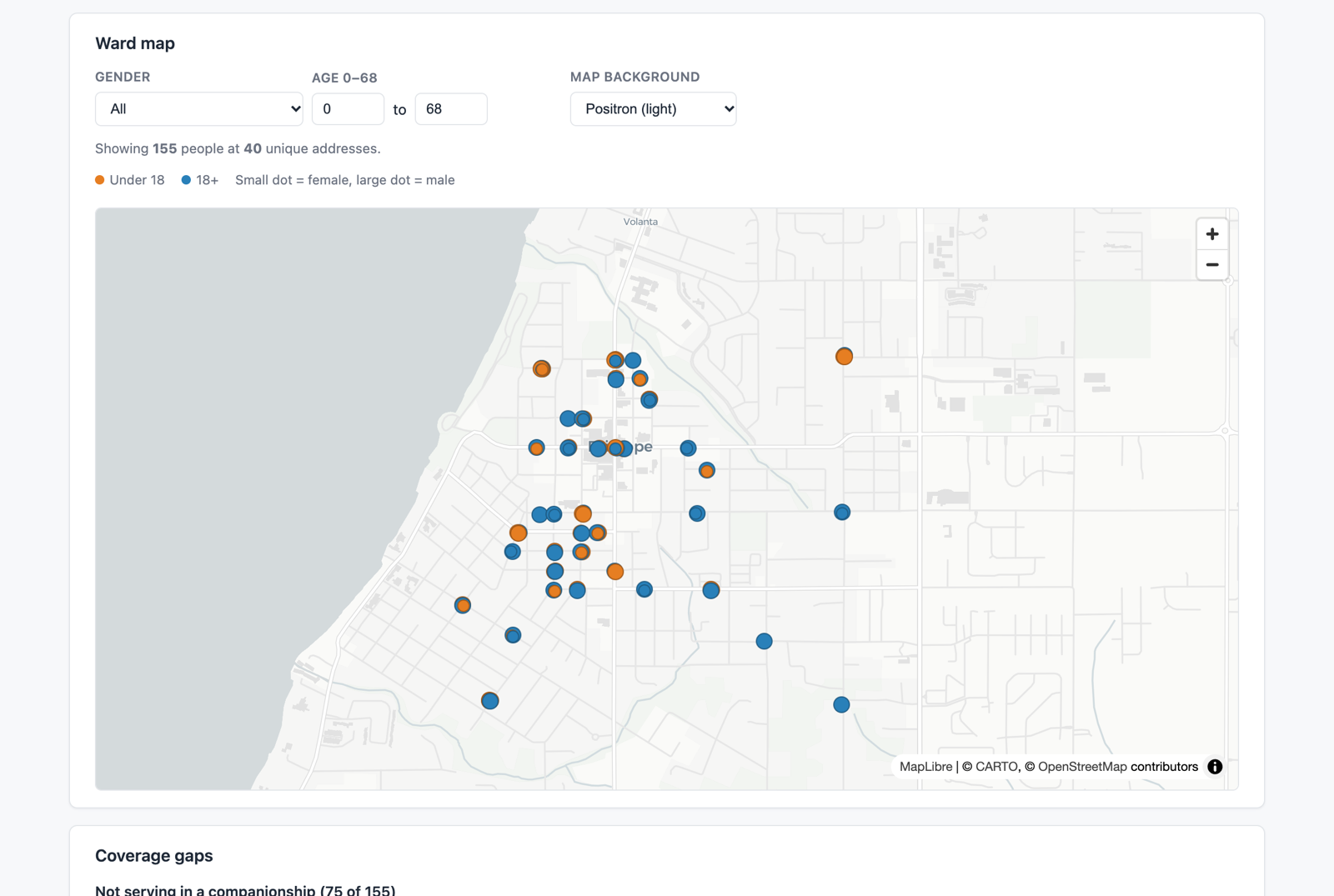Zoom out on the ward map
This screenshot has height=896, width=1334.
point(1211,265)
